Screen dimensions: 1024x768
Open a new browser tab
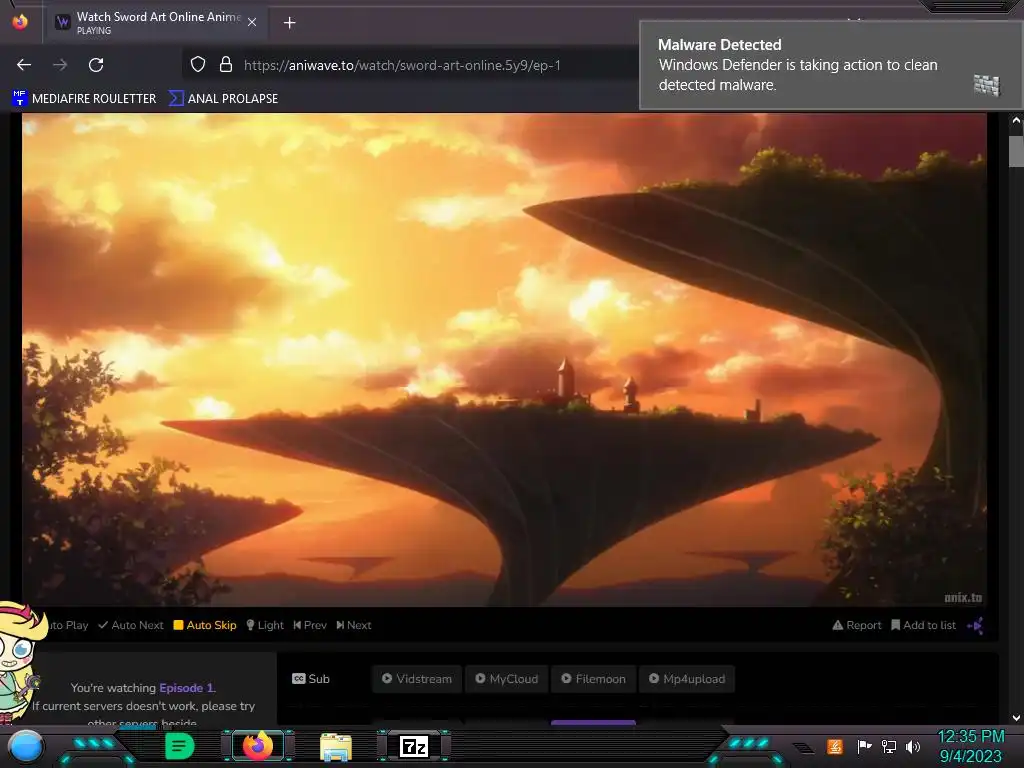click(x=289, y=23)
